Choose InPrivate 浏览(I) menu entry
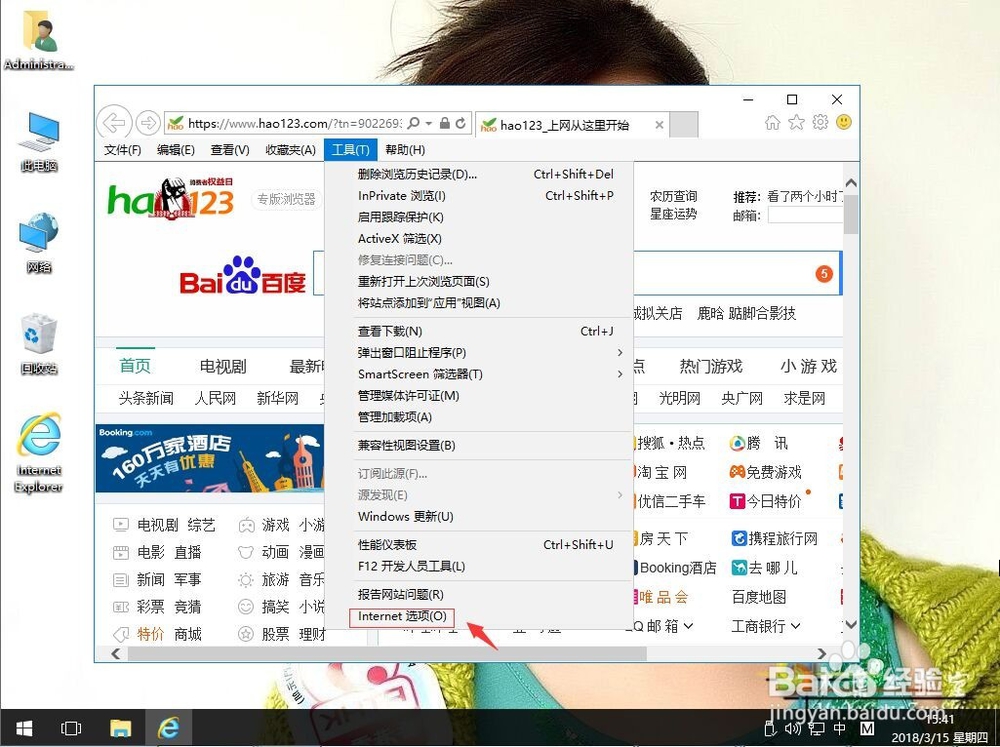This screenshot has width=1000, height=747. click(480, 196)
